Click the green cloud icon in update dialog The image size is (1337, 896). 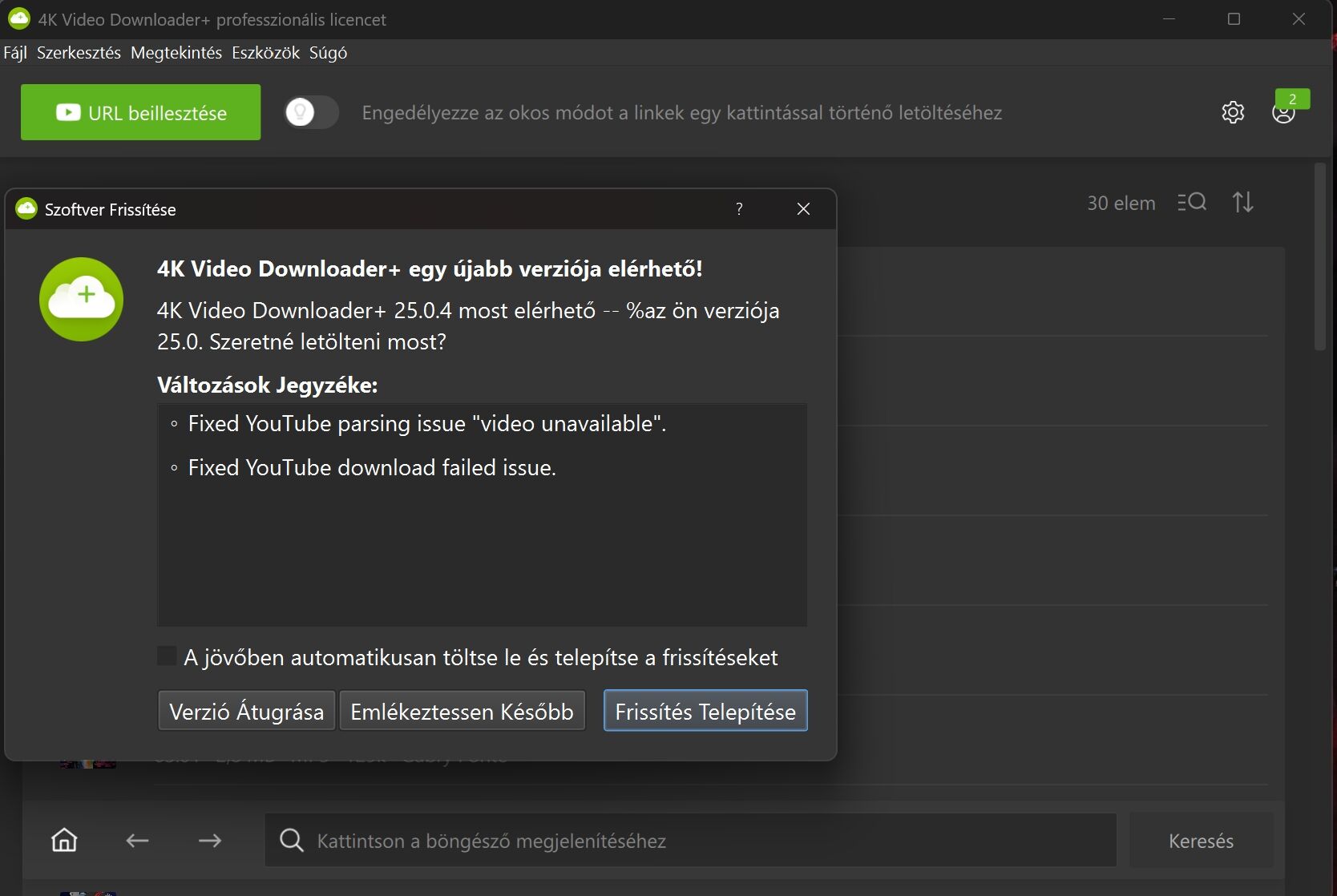pyautogui.click(x=81, y=299)
